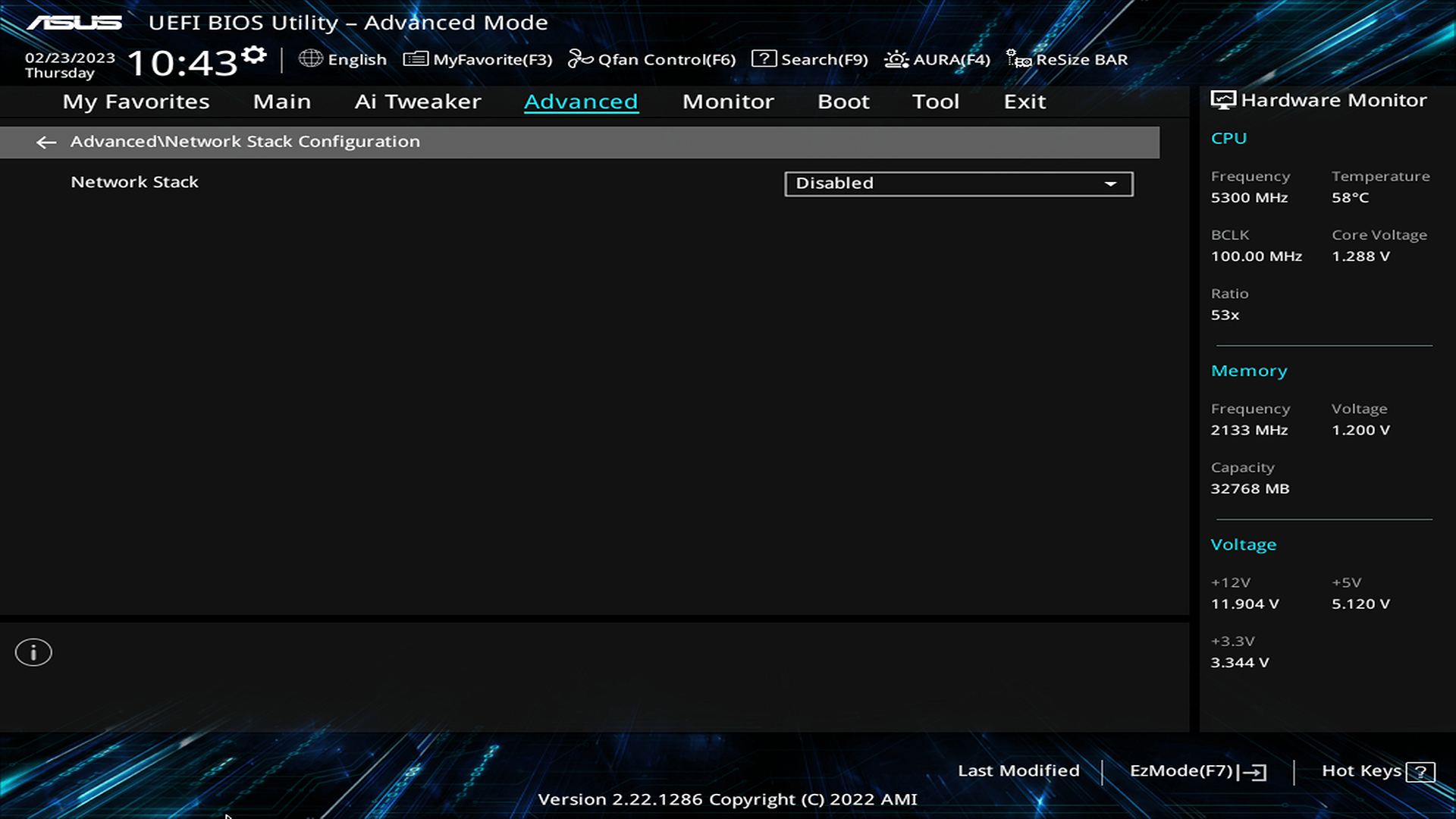Click the Hot Keys question mark icon
This screenshot has width=1456, height=819.
[x=1420, y=772]
